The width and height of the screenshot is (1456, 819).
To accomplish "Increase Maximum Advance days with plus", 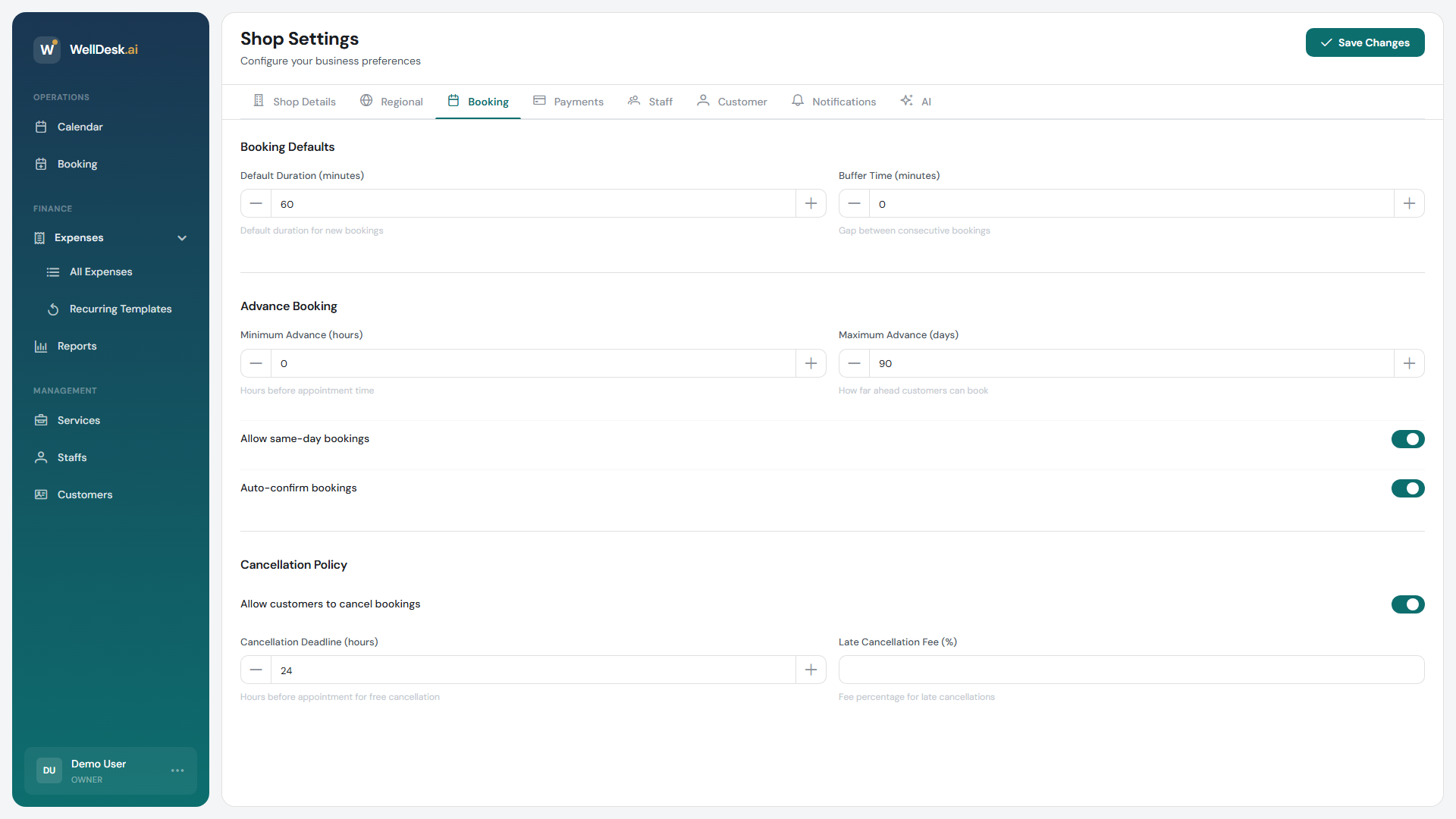I will point(1409,363).
